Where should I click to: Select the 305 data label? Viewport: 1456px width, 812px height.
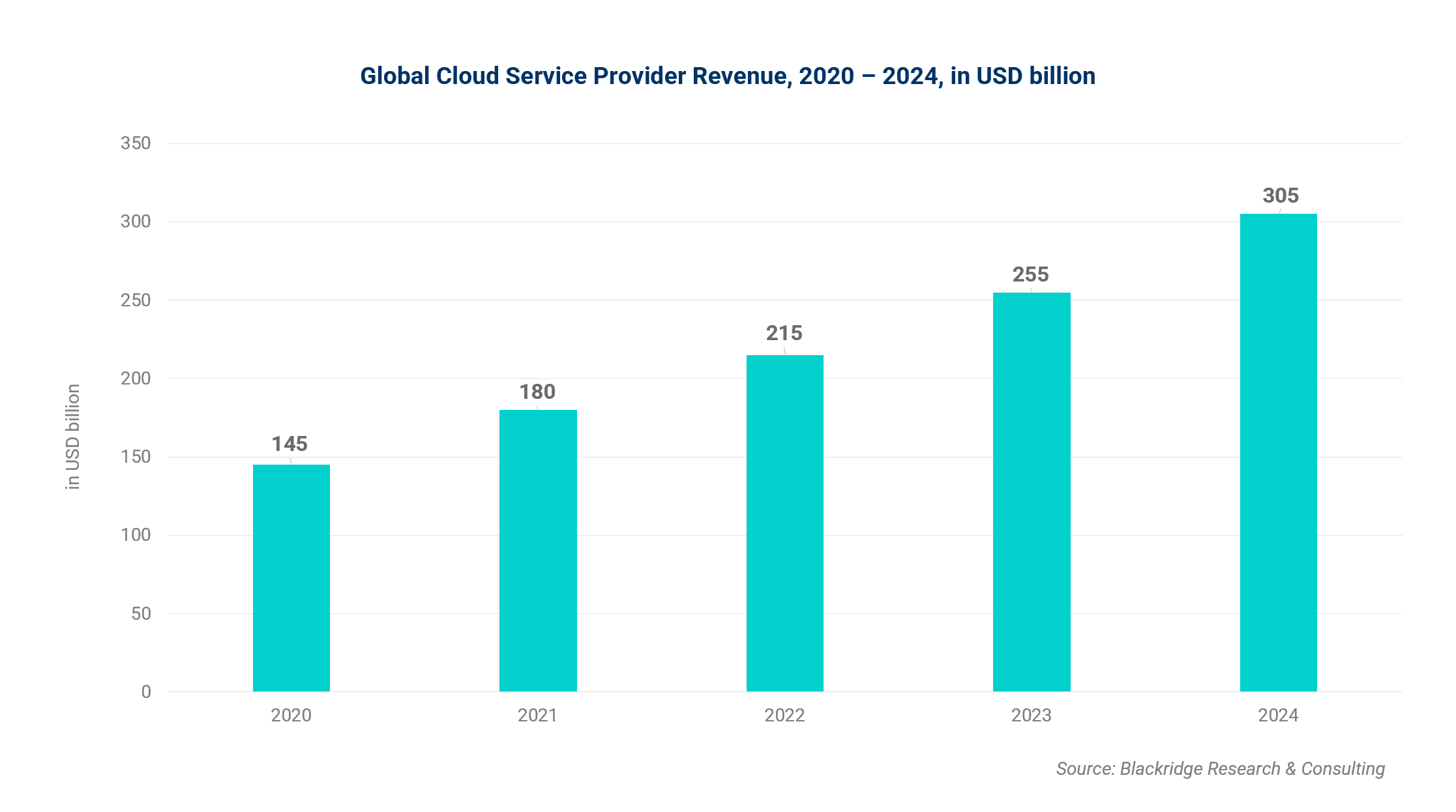tap(1281, 196)
